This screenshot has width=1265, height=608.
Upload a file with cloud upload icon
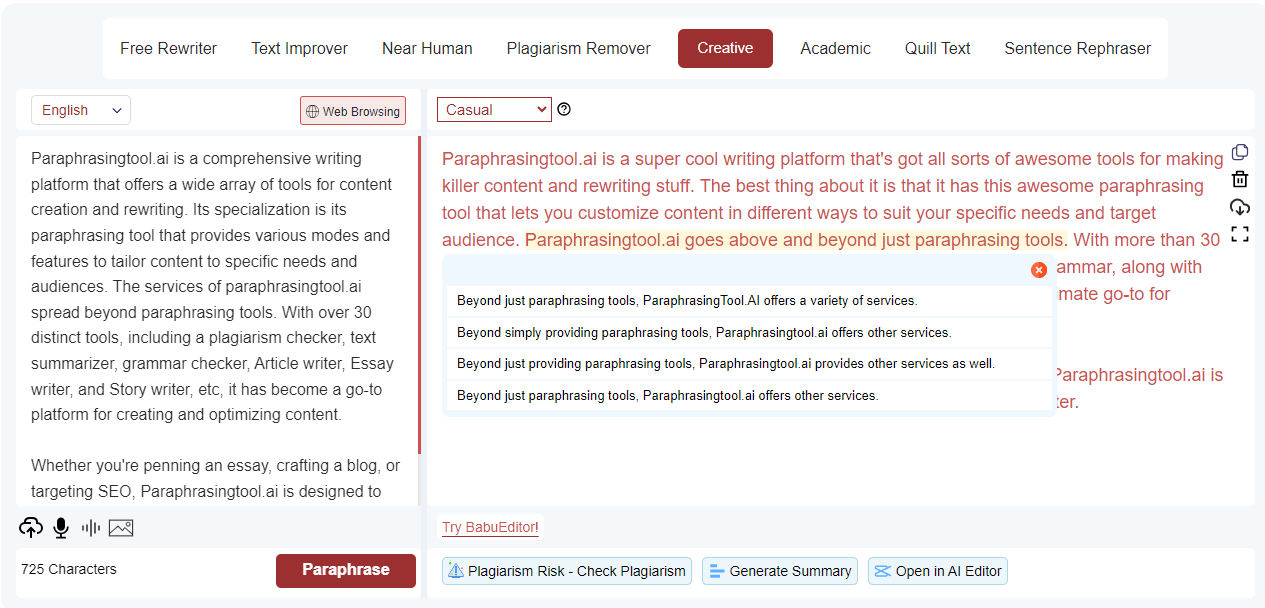[31, 527]
